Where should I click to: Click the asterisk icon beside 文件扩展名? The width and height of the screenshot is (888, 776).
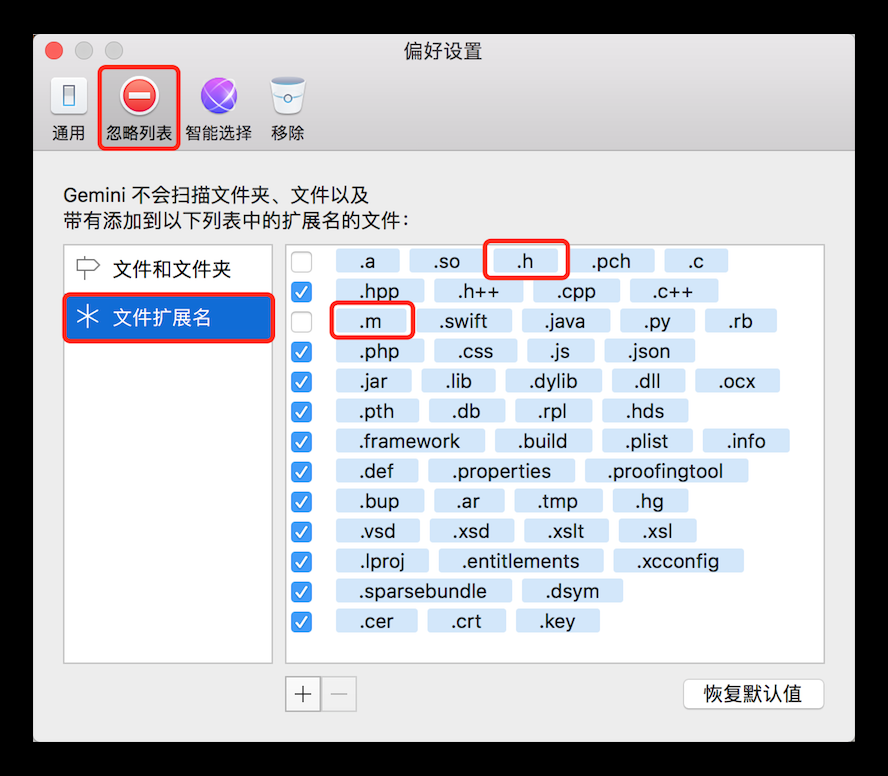click(86, 318)
